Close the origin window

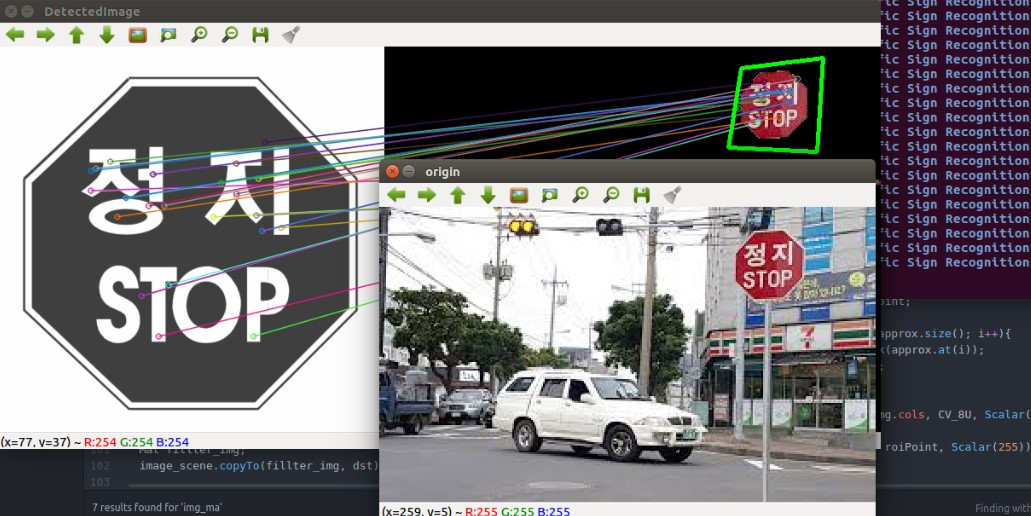[x=393, y=172]
